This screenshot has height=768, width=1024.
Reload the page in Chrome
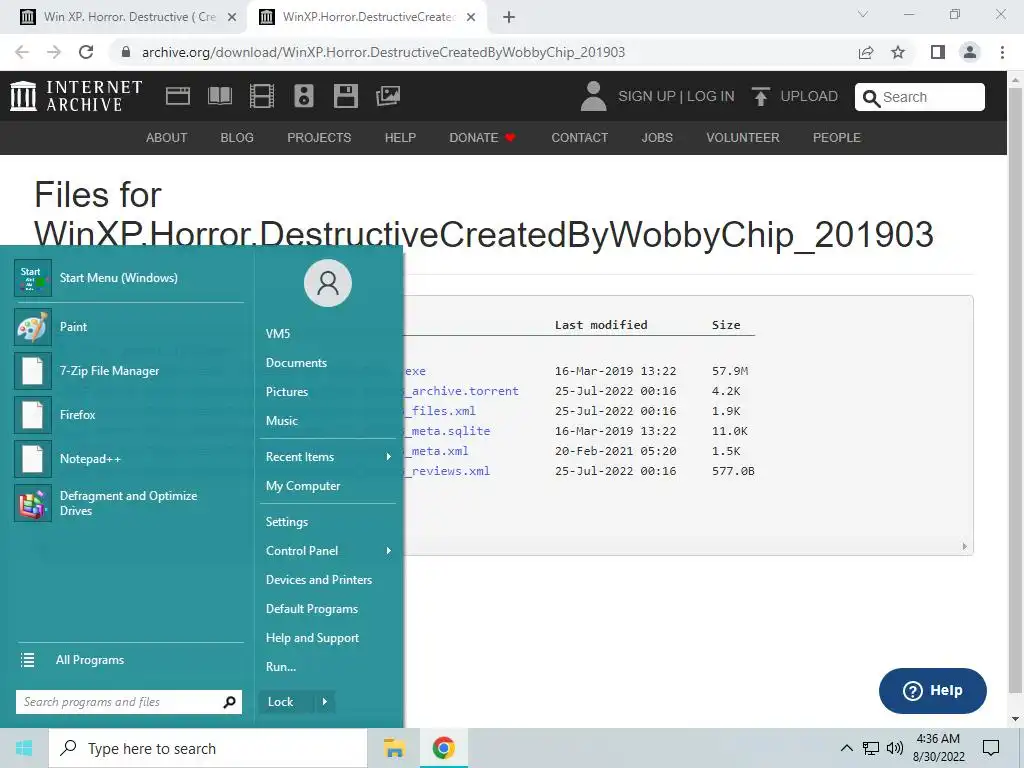(x=86, y=52)
